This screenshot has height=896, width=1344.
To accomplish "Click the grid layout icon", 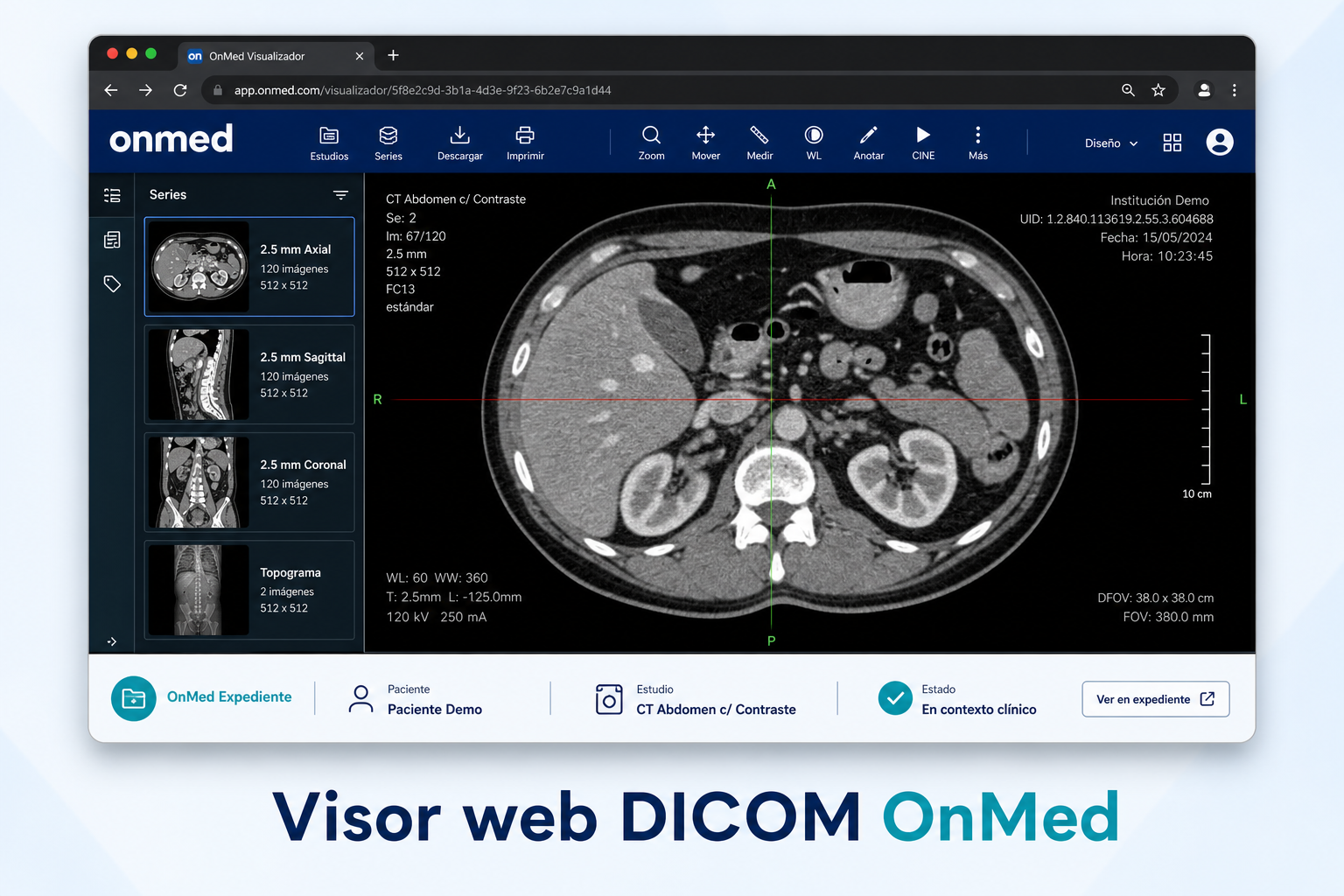I will click(x=1172, y=143).
